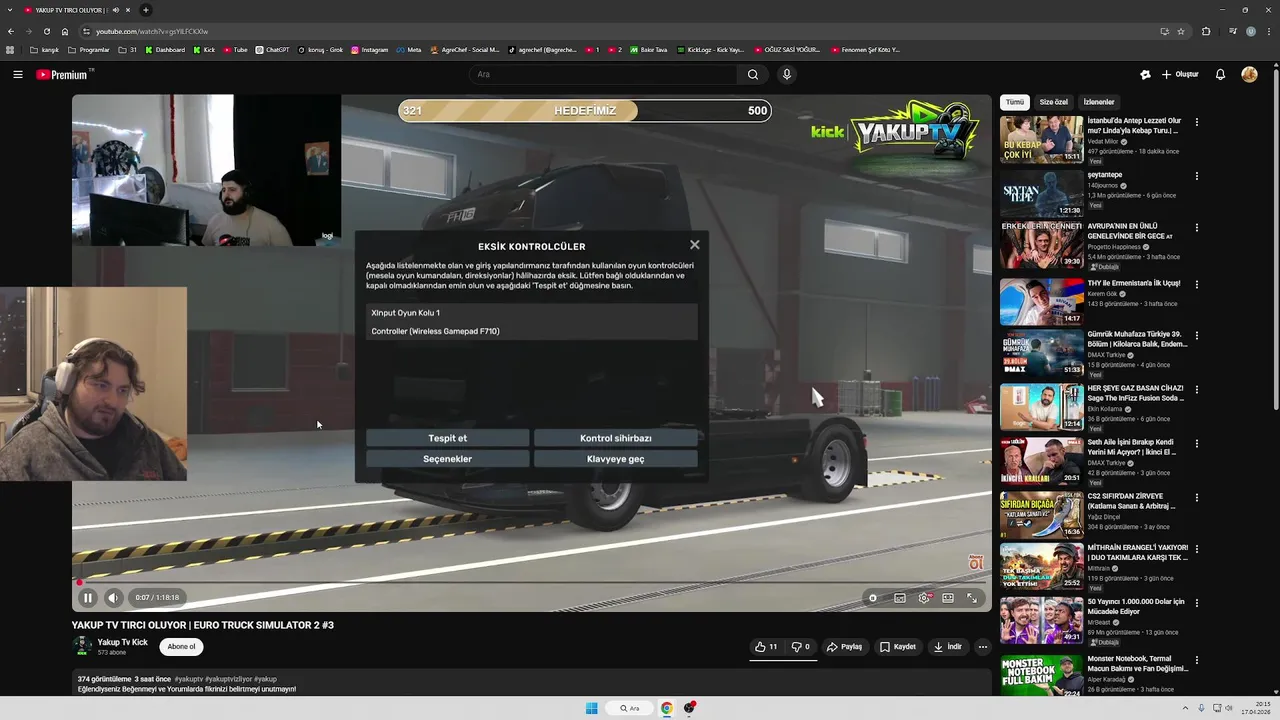Seek on the video progress bar

(531, 582)
